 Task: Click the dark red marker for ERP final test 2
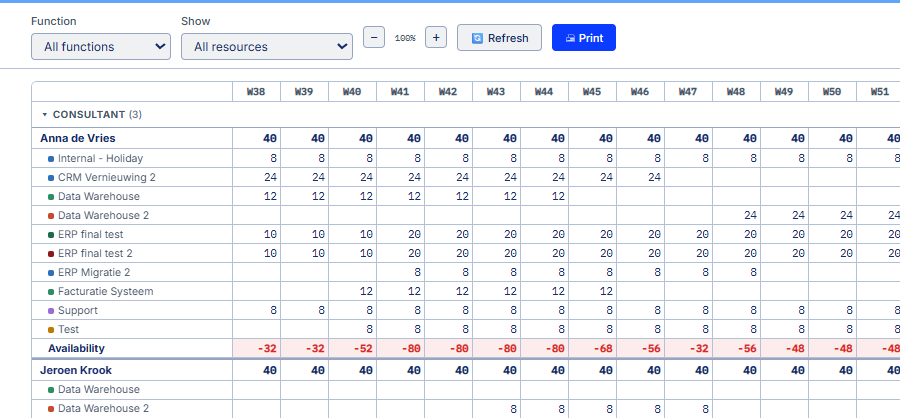(51, 254)
